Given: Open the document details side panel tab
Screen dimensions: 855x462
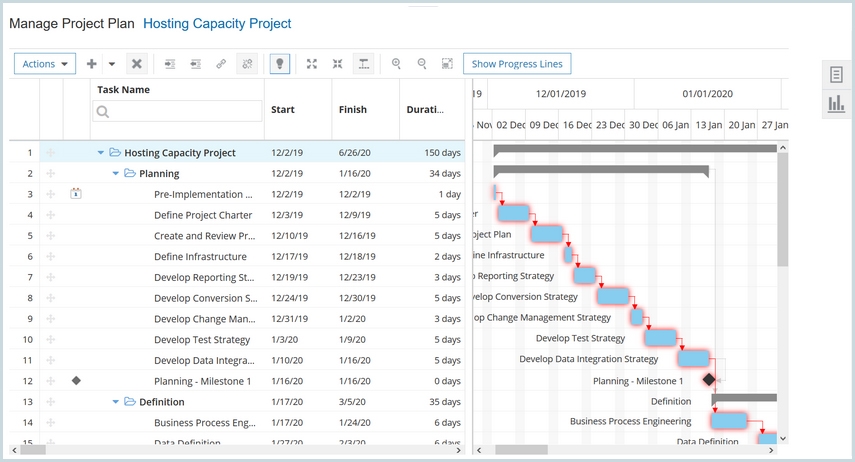Looking at the screenshot, I should (836, 75).
